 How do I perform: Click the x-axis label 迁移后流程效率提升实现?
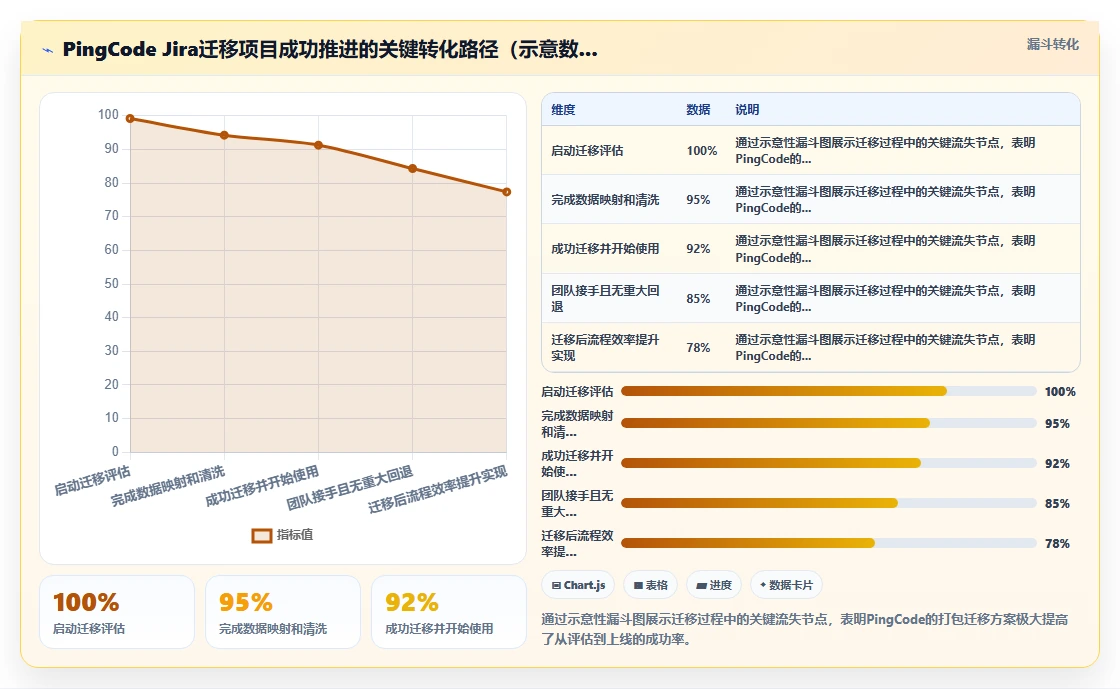coord(438,490)
